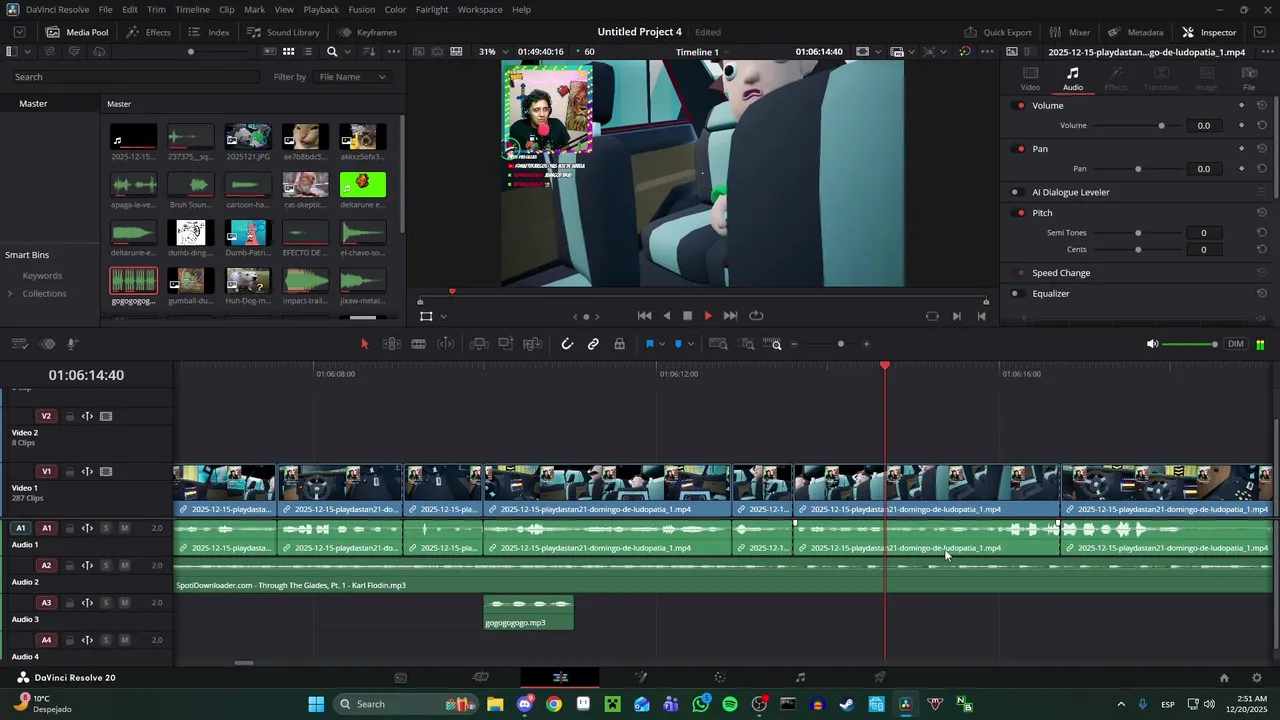Solo track Audio 3

click(x=106, y=603)
